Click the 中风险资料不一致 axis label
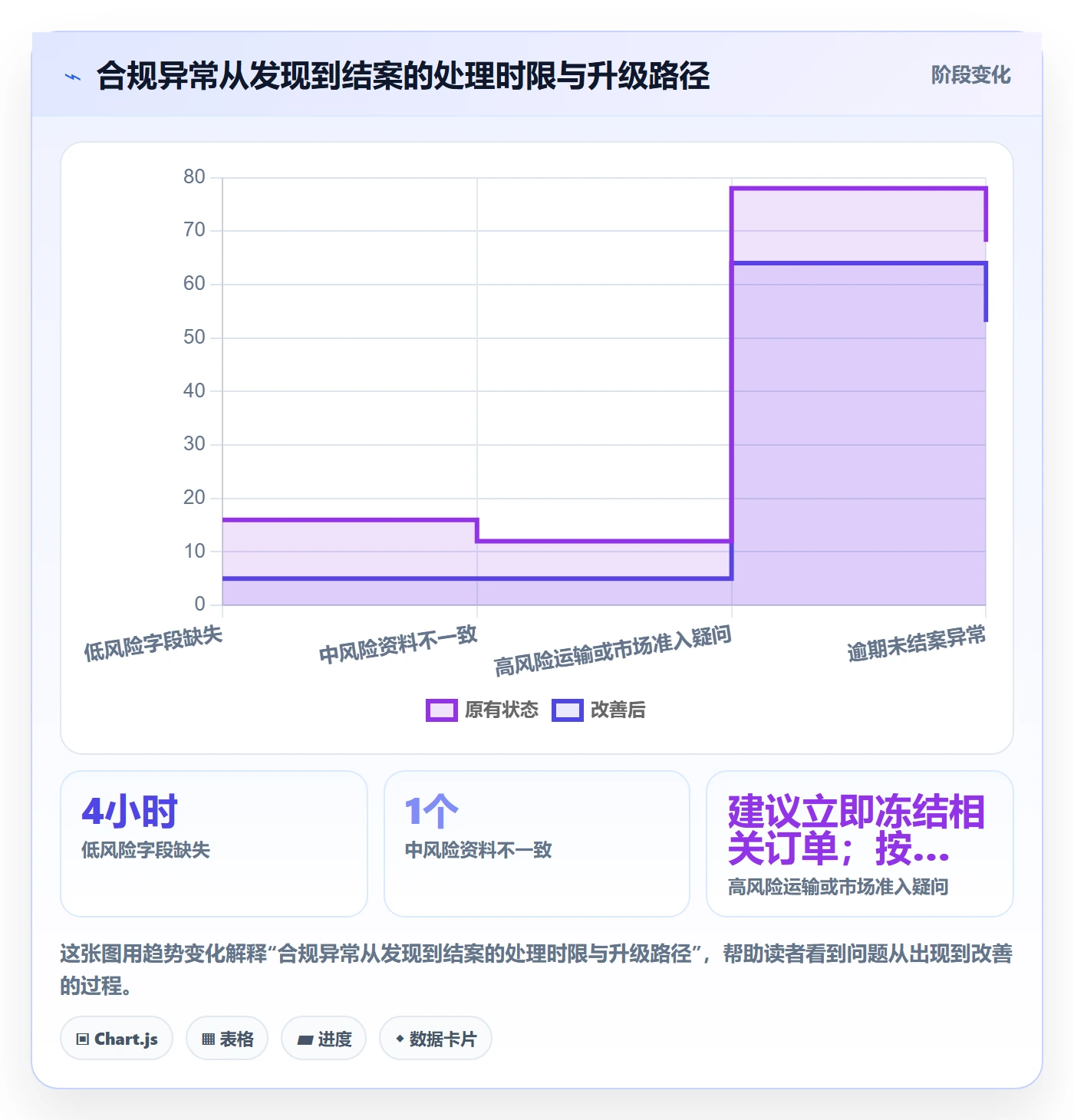 [x=399, y=644]
